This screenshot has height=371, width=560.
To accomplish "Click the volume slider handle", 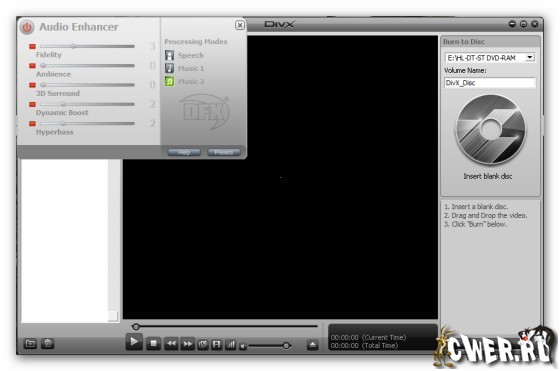I will coord(286,346).
